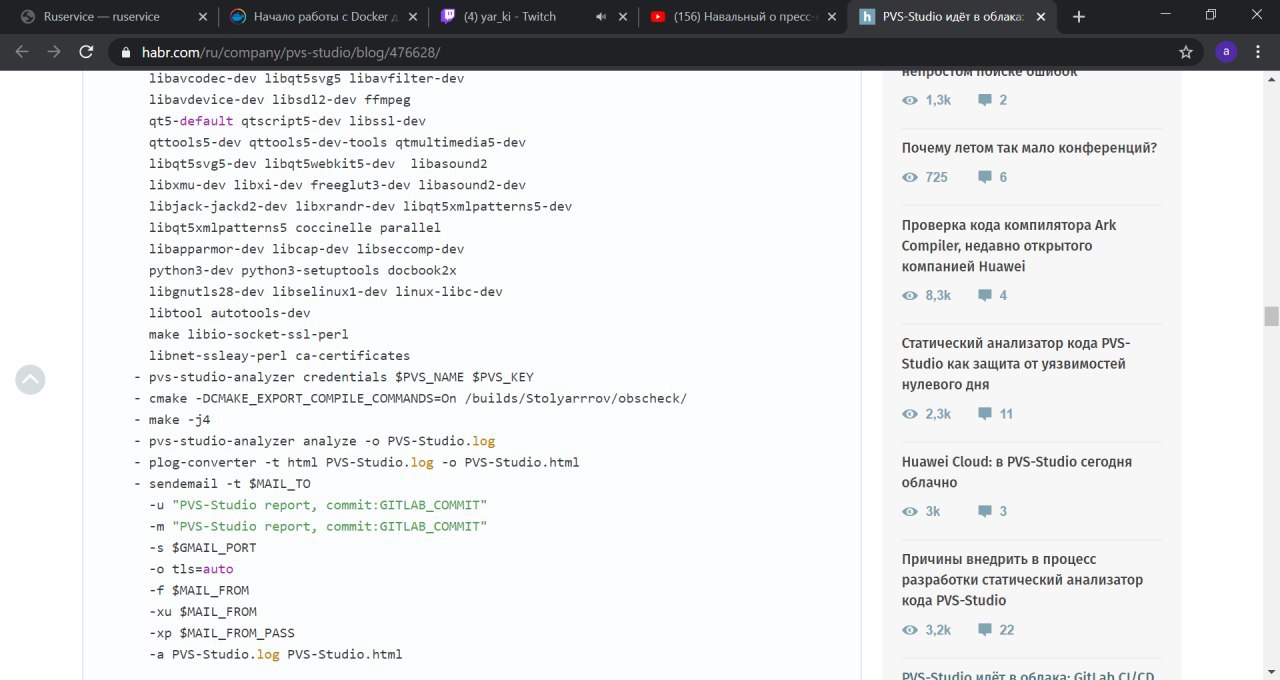This screenshot has height=680, width=1280.
Task: Open the purple profile avatar
Action: (x=1226, y=52)
